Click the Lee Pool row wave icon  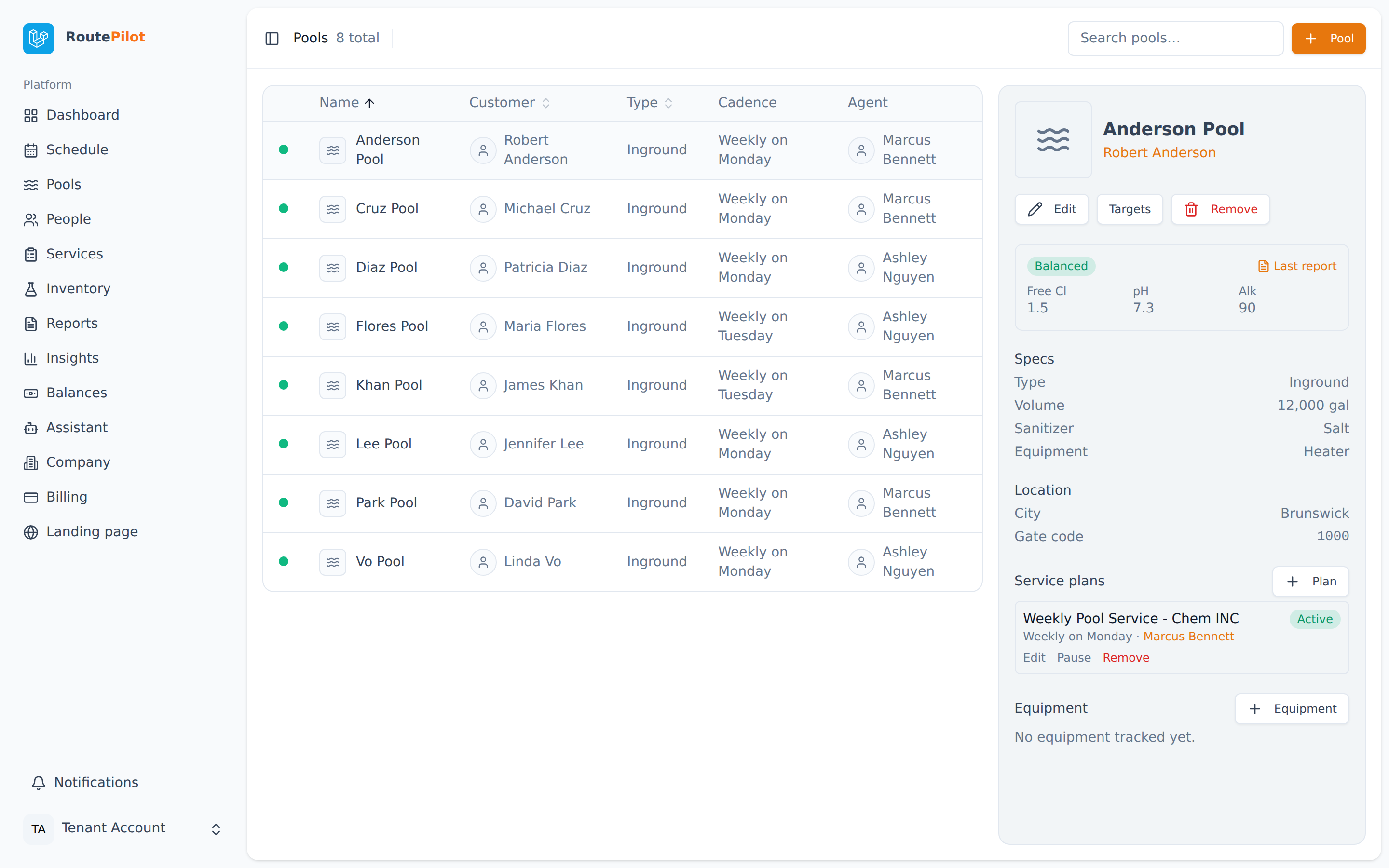333,444
